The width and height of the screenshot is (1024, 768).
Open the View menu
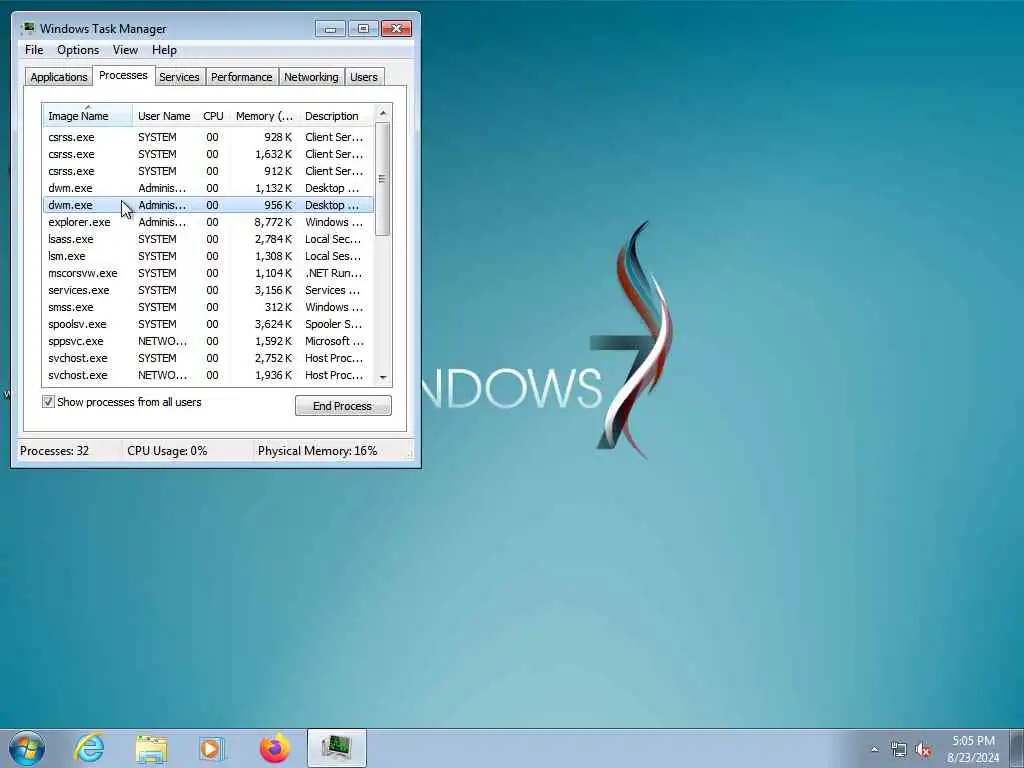coord(125,50)
